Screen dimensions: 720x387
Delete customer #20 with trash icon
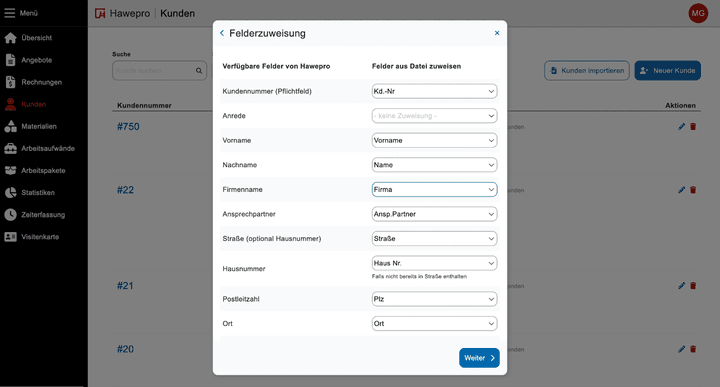[x=693, y=349]
